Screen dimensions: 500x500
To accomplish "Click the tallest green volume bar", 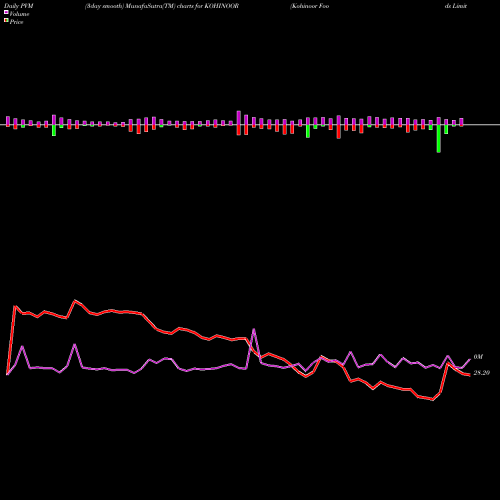I will tap(439, 139).
